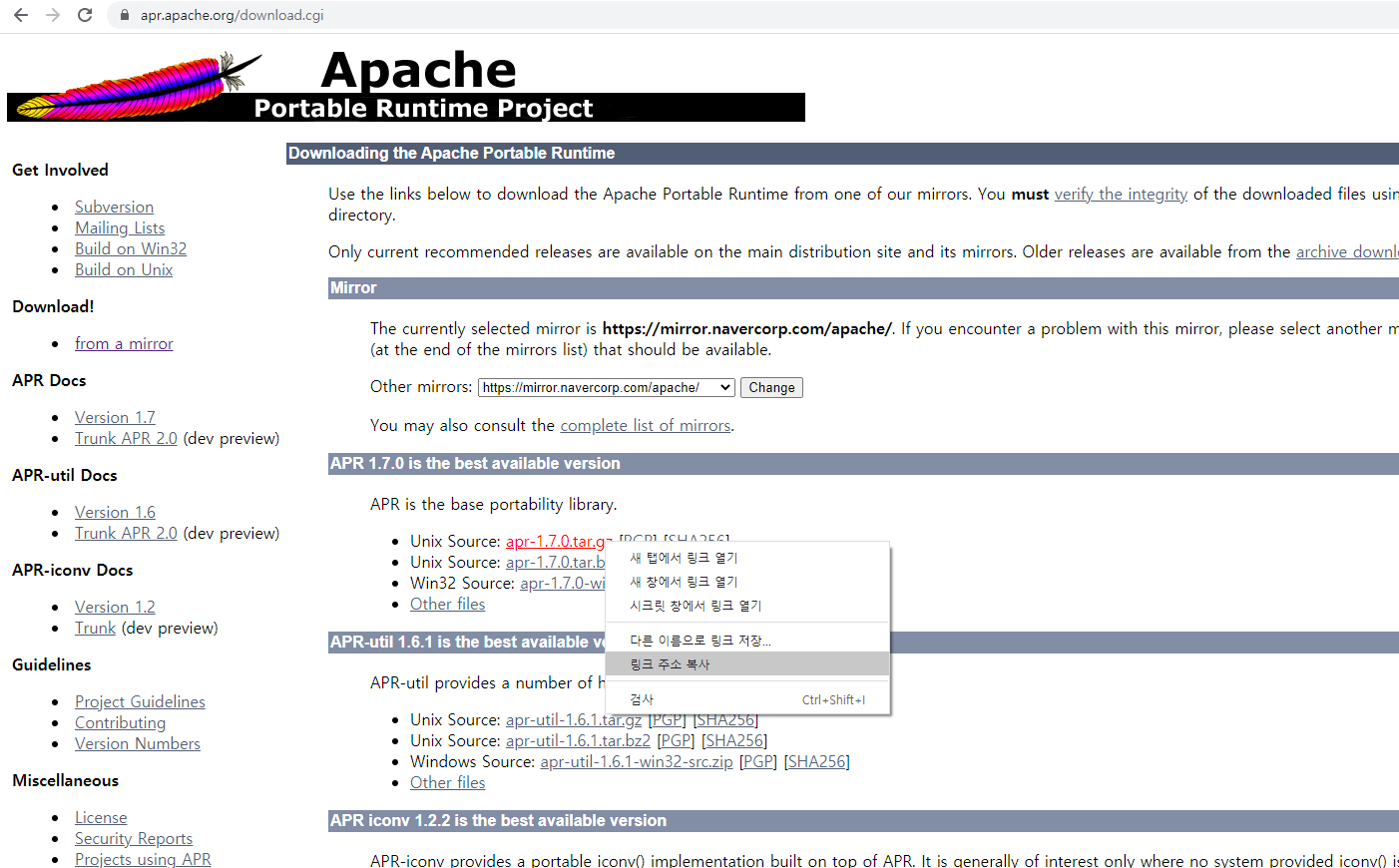Click the 'archive download' link

click(x=1347, y=251)
